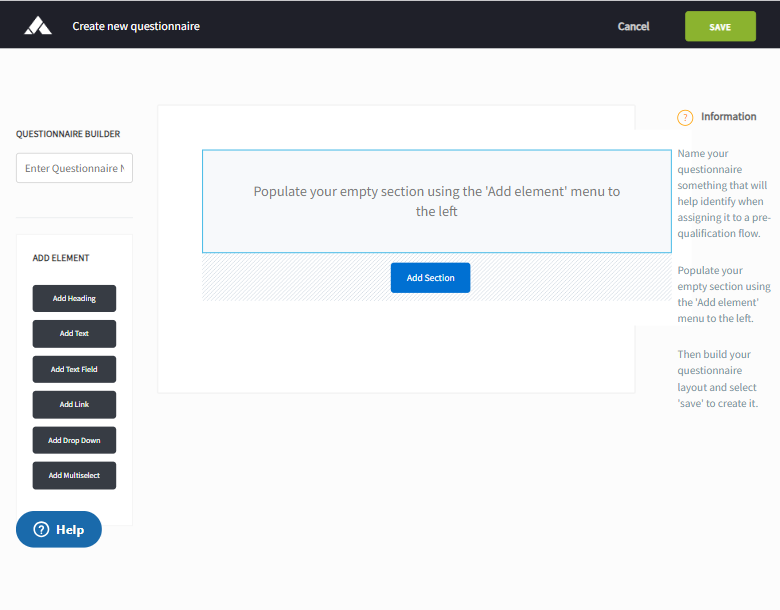This screenshot has height=610, width=780.
Task: Save the new questionnaire
Action: [x=720, y=26]
